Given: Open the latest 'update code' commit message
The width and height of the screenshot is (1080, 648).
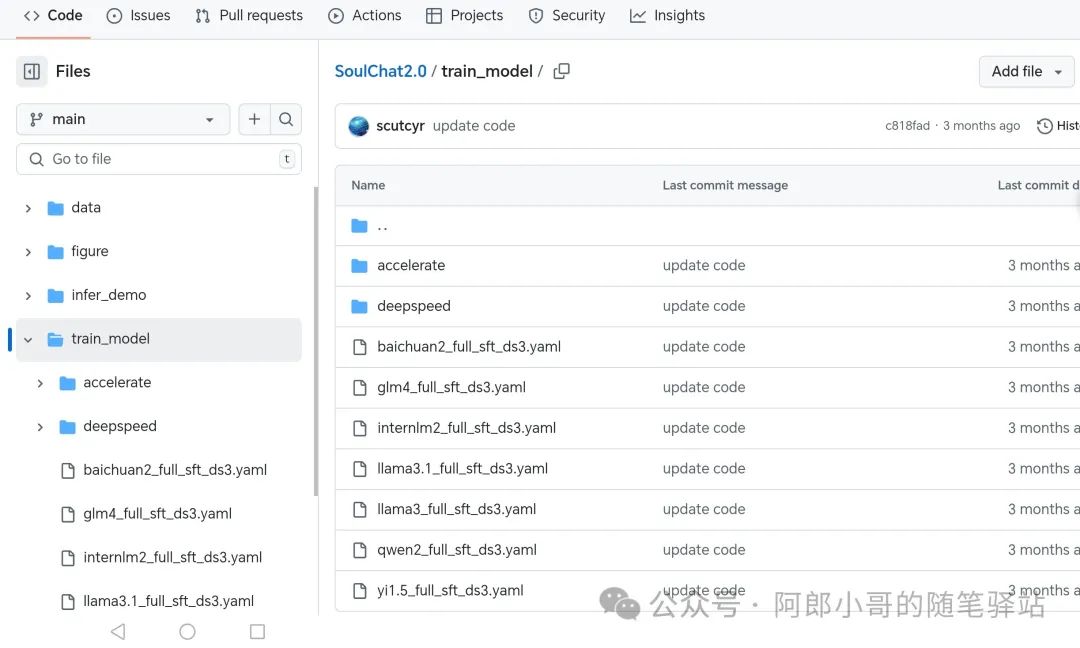Looking at the screenshot, I should click(x=474, y=126).
